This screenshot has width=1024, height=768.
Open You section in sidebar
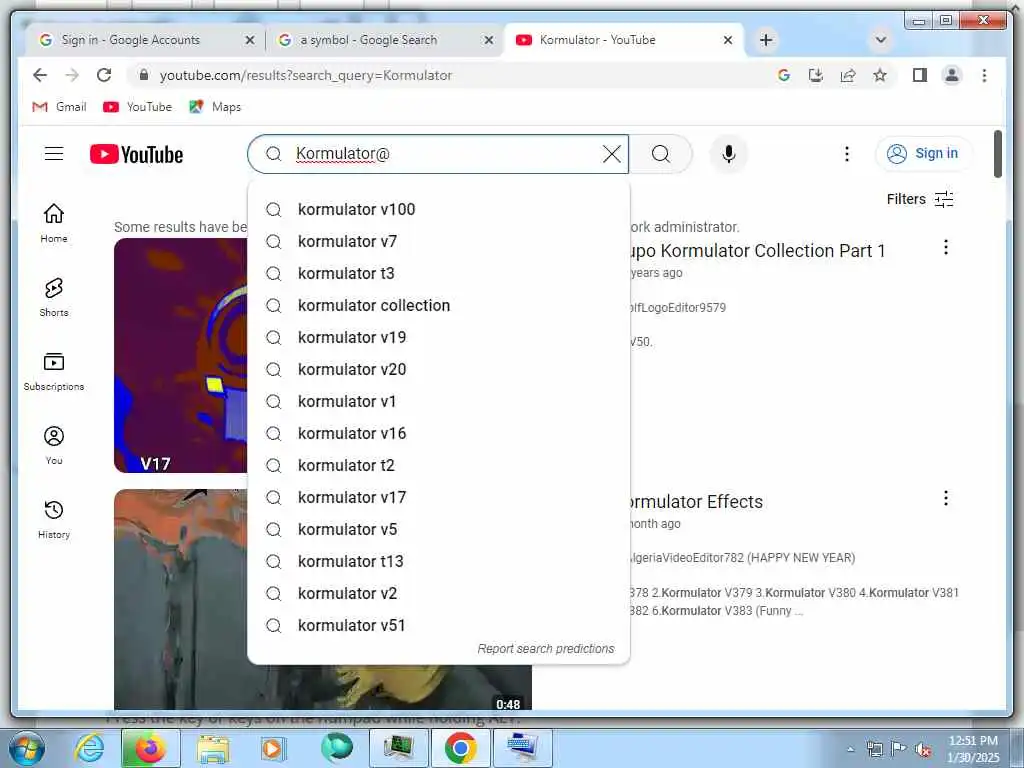[x=54, y=445]
